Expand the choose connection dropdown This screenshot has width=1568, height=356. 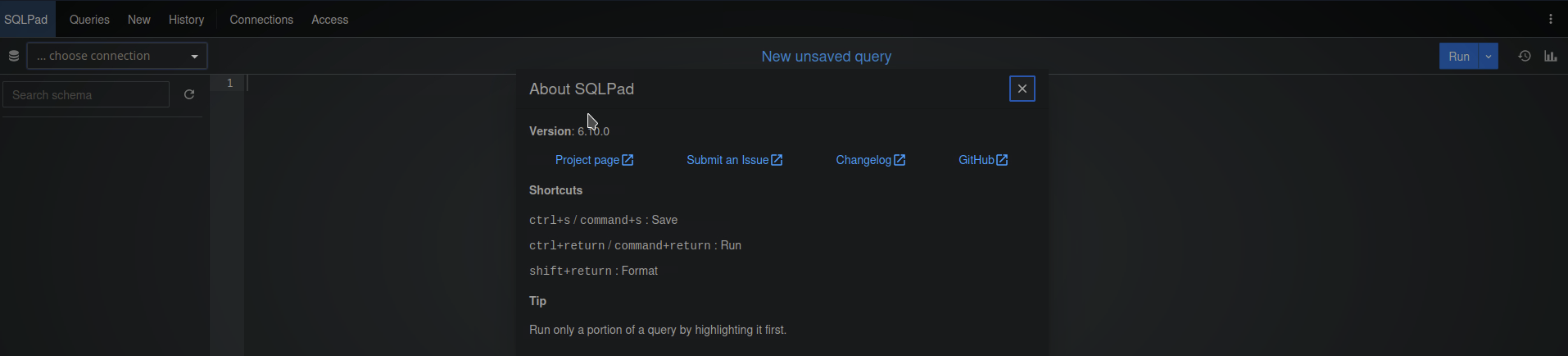click(x=117, y=56)
